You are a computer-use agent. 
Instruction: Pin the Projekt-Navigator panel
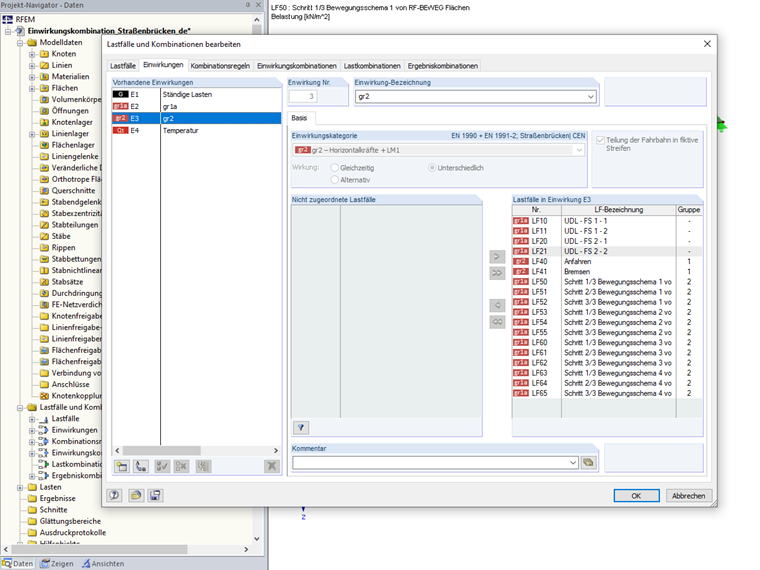248,4
